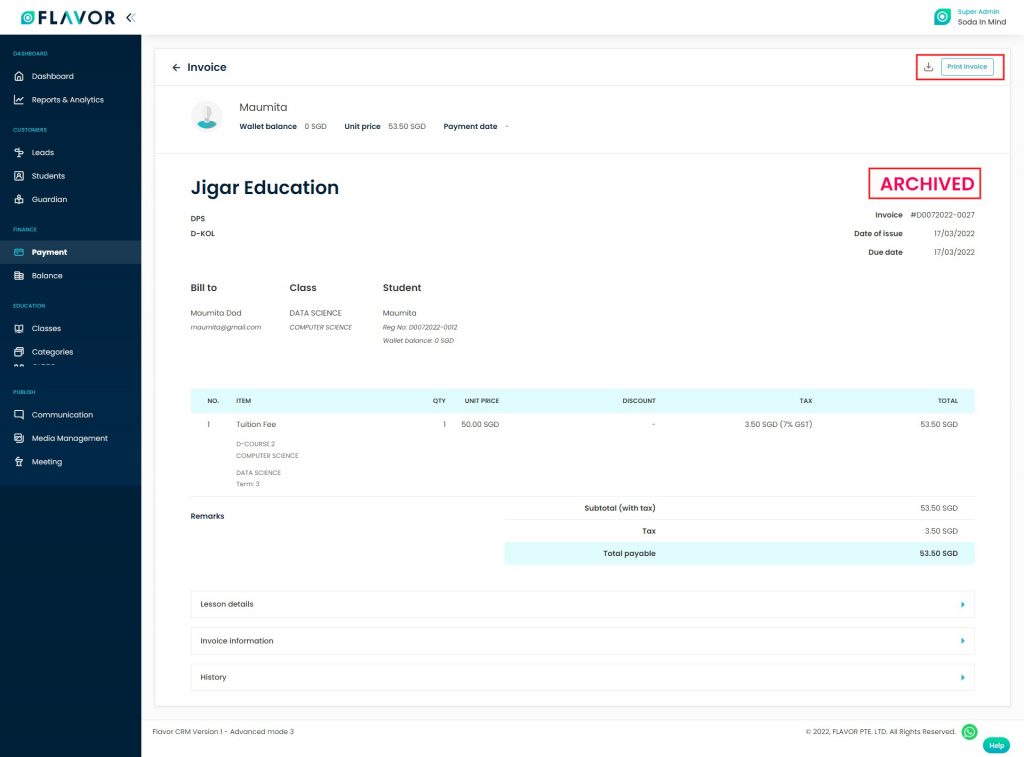Viewport: 1024px width, 757px height.
Task: Click the Print Invoice button
Action: coord(965,66)
